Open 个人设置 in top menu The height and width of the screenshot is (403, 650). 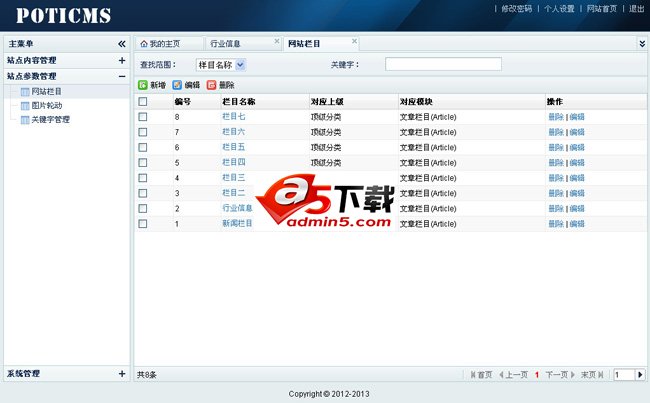[559, 9]
